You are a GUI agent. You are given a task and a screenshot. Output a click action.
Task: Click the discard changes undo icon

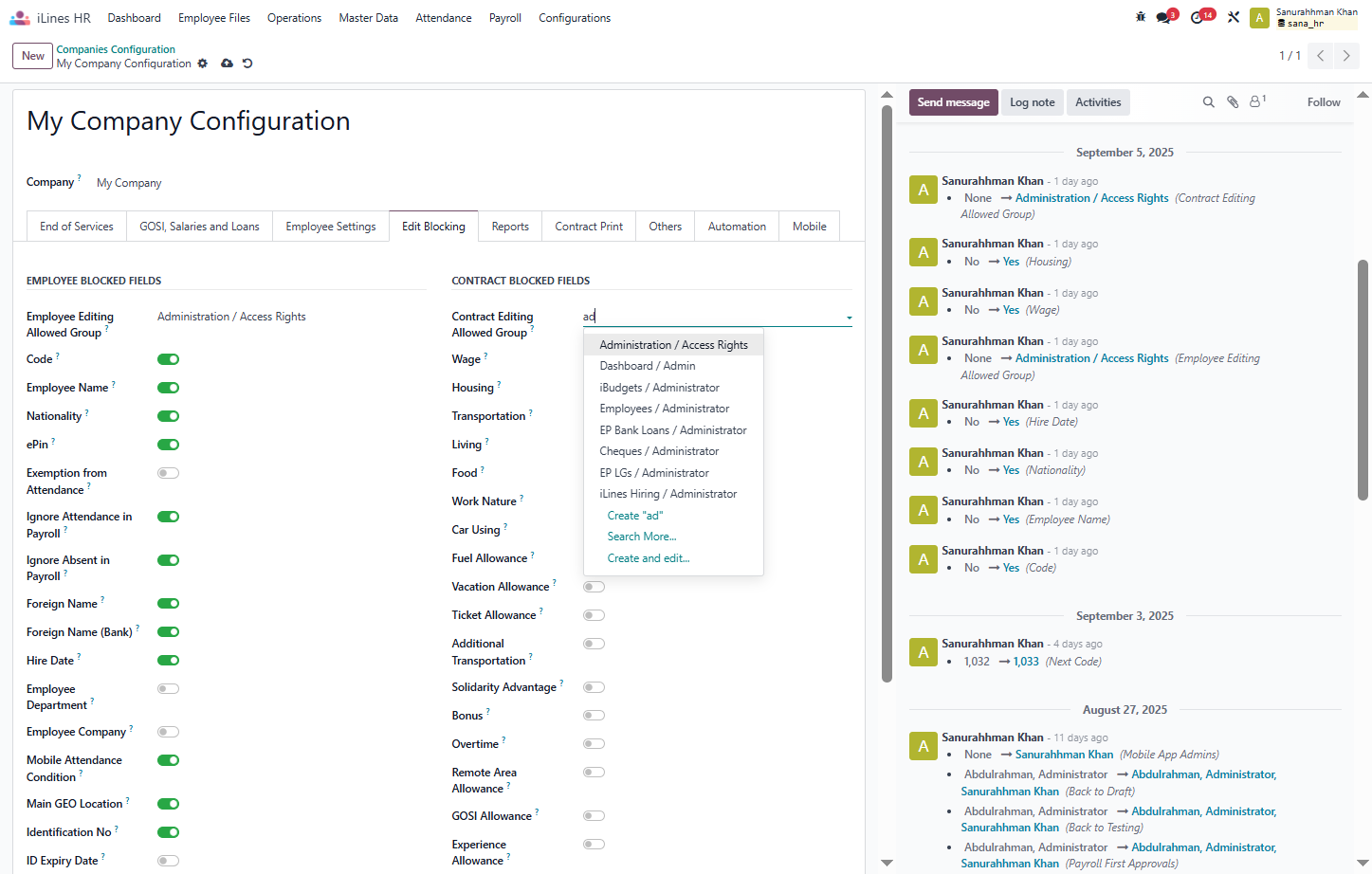coord(247,64)
